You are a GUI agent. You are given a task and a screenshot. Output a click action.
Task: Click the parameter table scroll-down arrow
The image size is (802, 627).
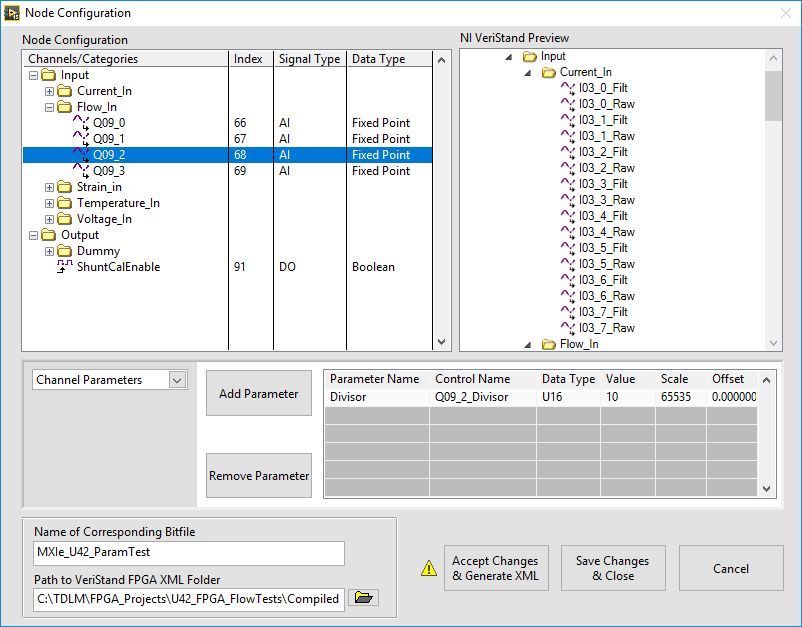(x=766, y=489)
